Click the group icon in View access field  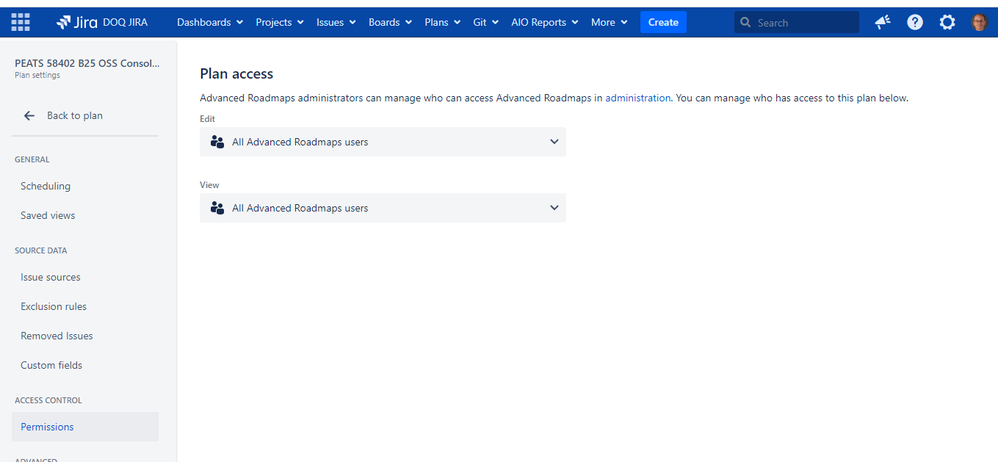pos(217,208)
